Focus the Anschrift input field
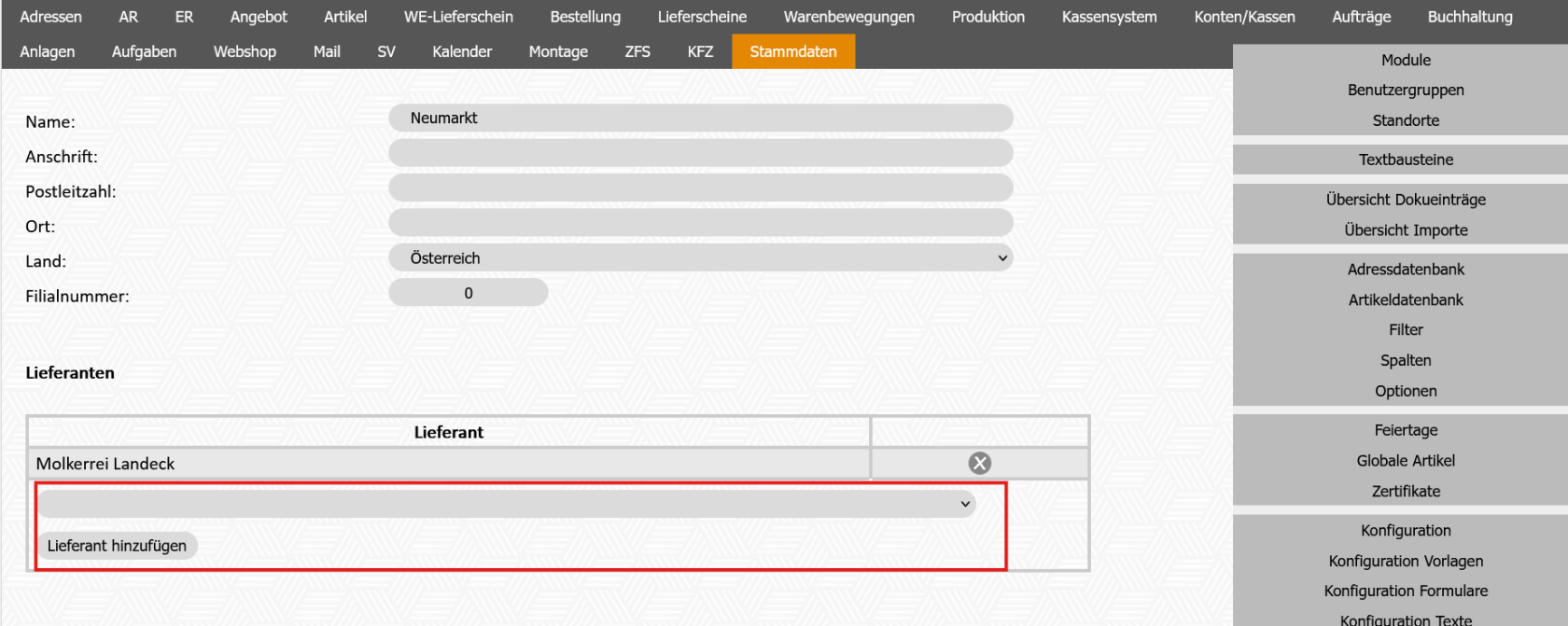Screen dimensions: 1568x626 700,153
